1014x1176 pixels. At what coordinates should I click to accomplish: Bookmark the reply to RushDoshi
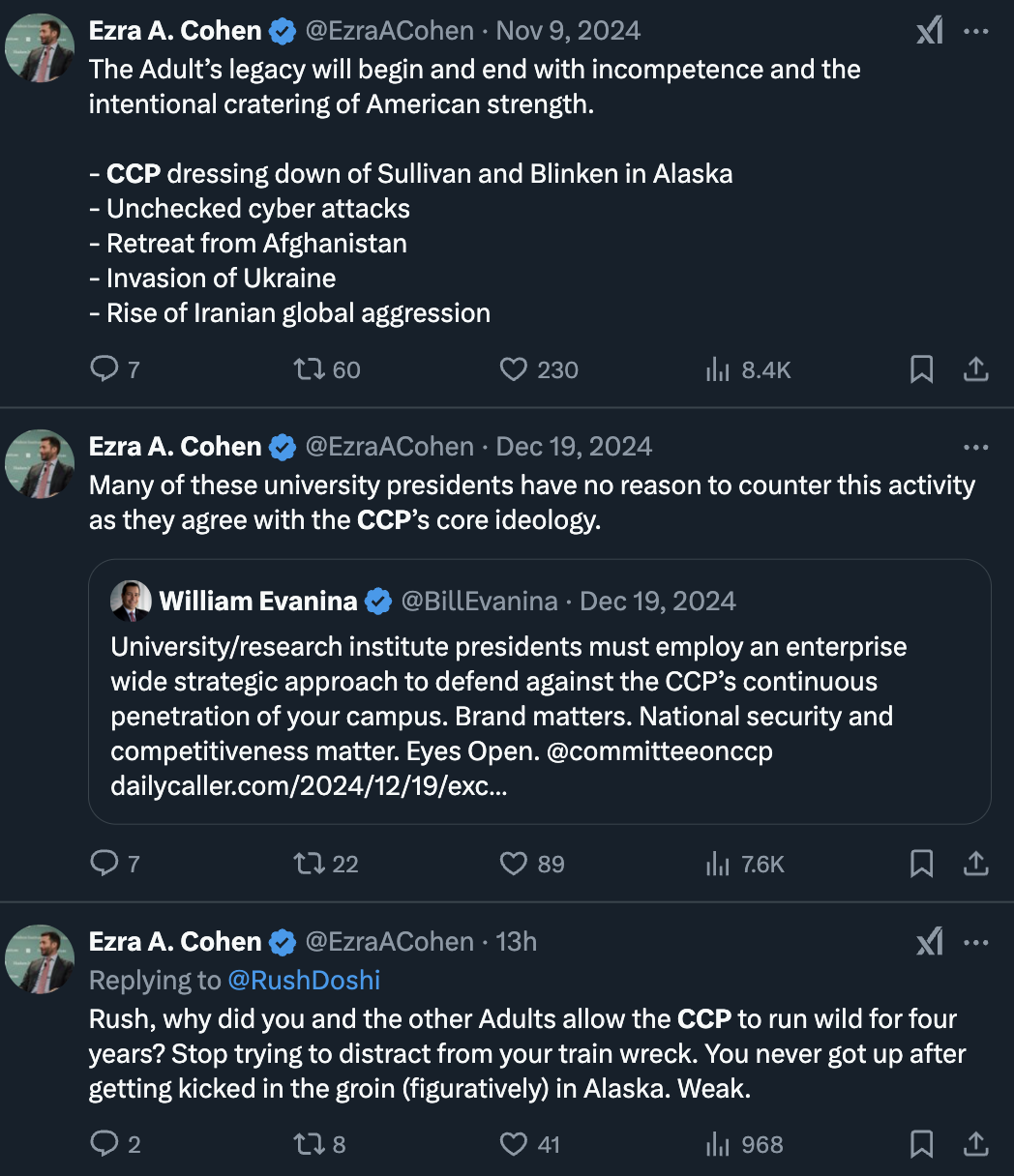tap(922, 1144)
